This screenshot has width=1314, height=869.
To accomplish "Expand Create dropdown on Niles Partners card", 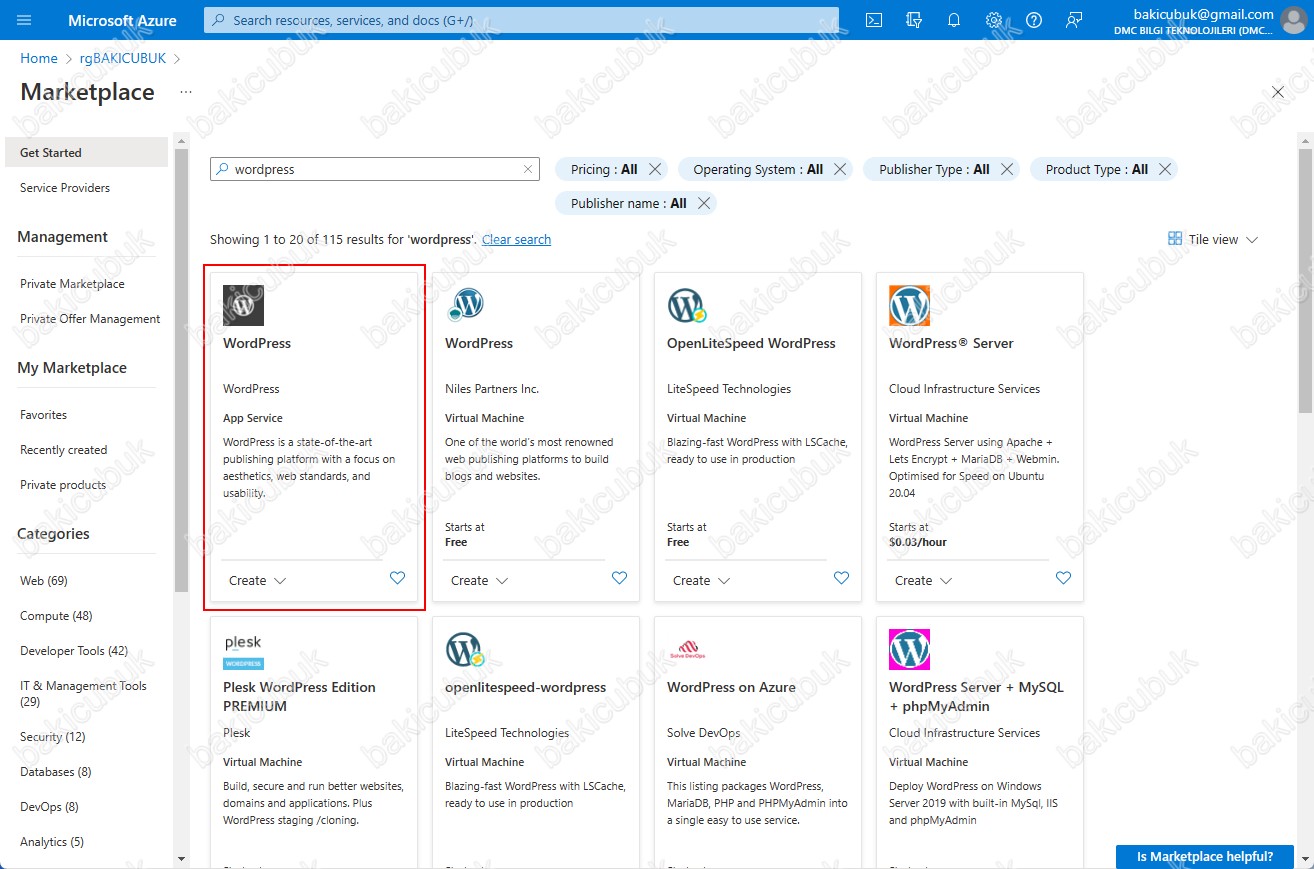I will [480, 580].
